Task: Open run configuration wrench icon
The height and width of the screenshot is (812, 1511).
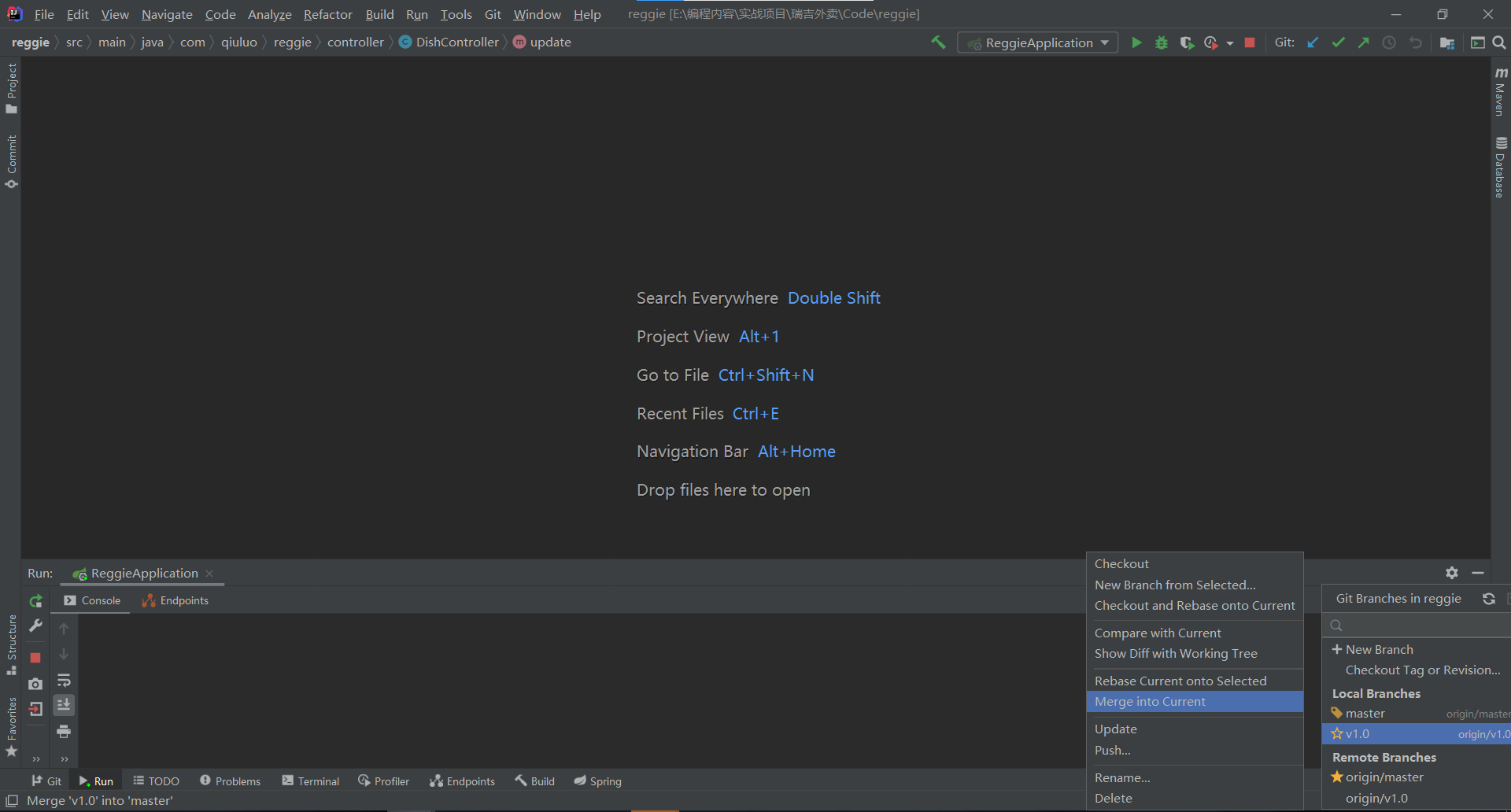Action: (x=35, y=626)
